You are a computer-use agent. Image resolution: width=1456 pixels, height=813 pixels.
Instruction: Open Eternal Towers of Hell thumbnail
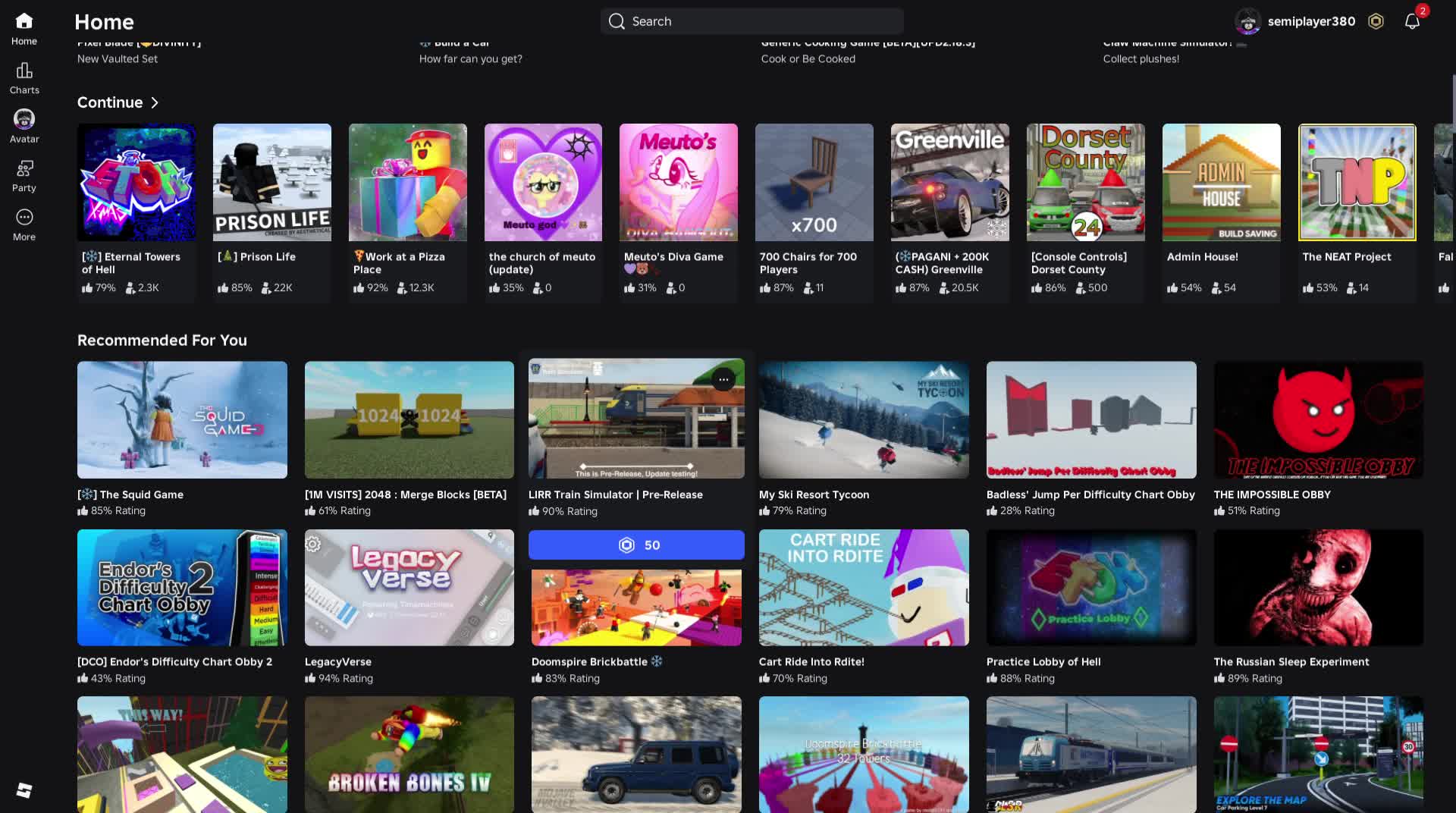point(136,182)
